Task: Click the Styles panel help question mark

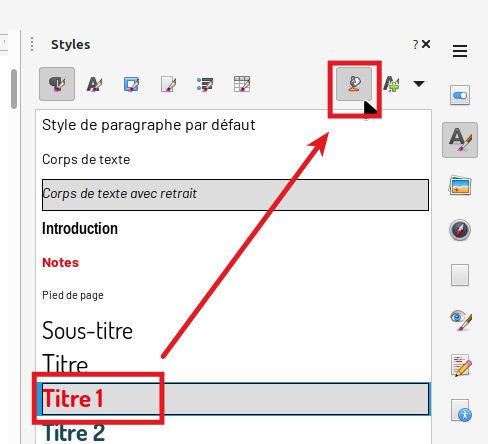Action: [415, 44]
